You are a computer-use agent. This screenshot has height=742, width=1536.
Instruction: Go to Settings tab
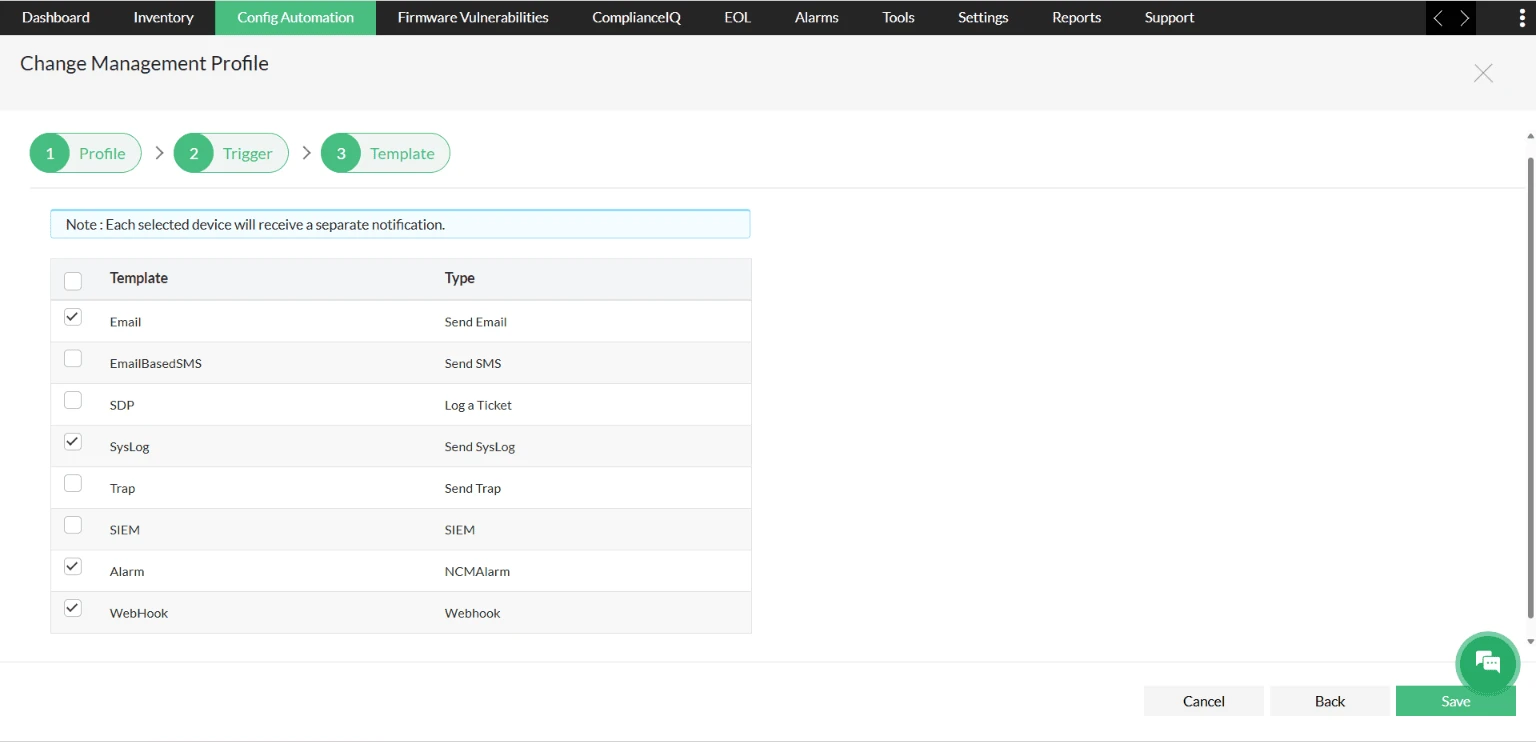pyautogui.click(x=983, y=18)
